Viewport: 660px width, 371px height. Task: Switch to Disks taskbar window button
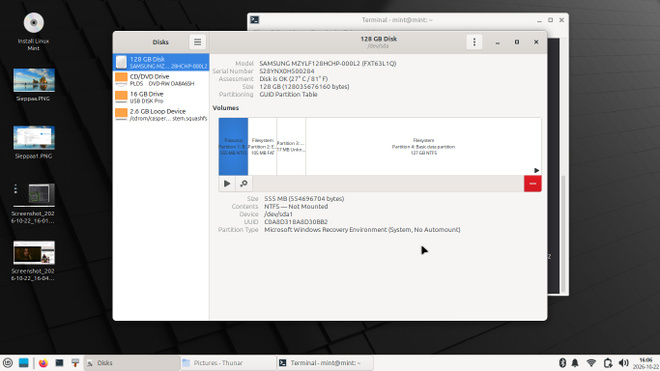(x=132, y=363)
